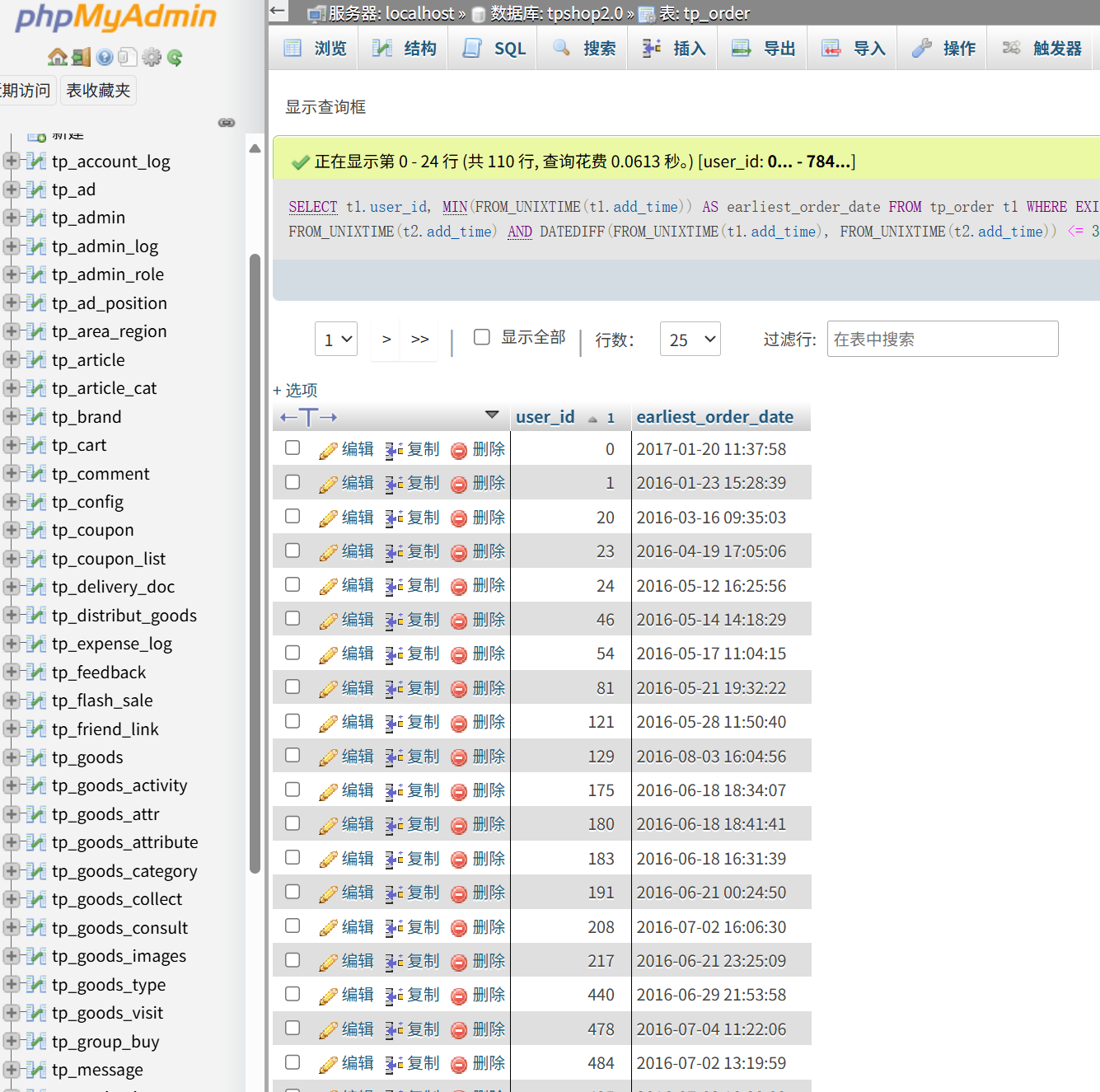Click delete icon for user_id 46 row
The width and height of the screenshot is (1100, 1092).
tap(459, 621)
